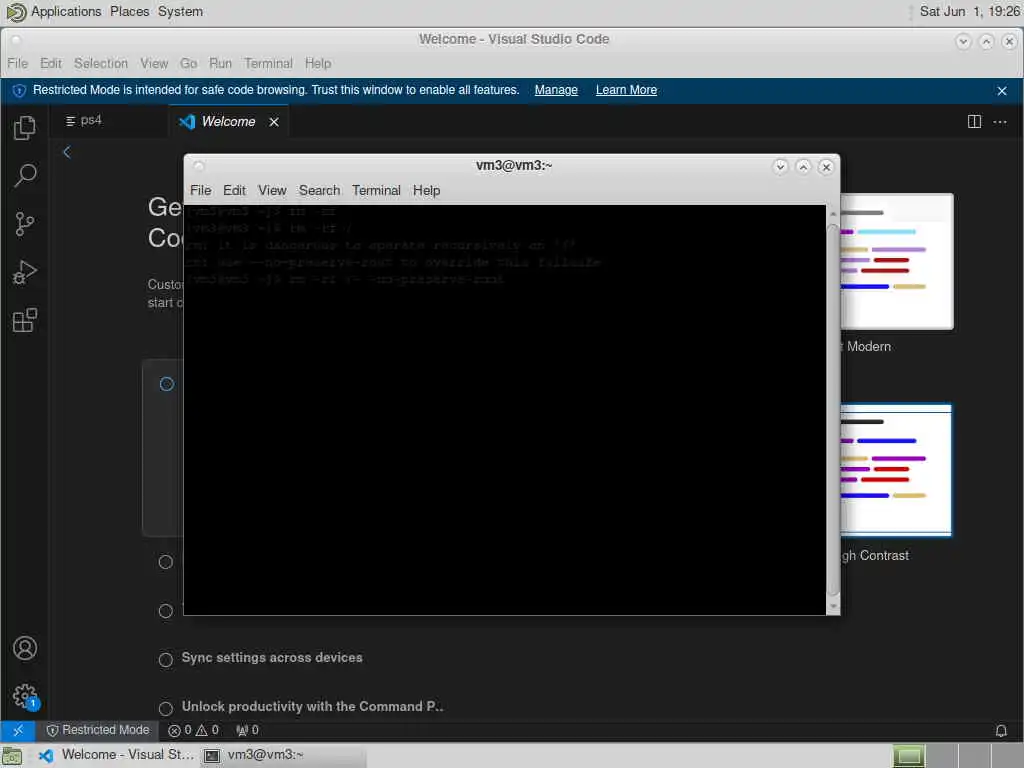Open errors and warnings count in status bar
This screenshot has width=1024, height=768.
coord(193,730)
